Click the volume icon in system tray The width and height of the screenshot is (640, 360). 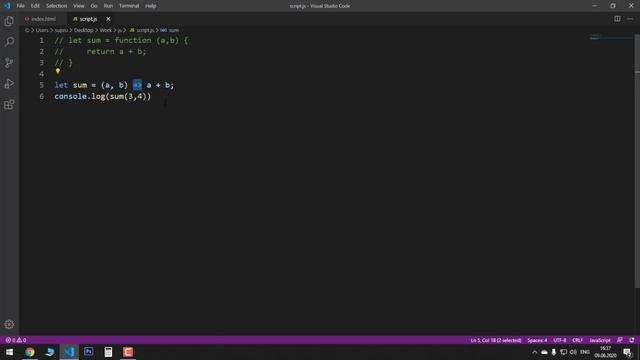[573, 352]
